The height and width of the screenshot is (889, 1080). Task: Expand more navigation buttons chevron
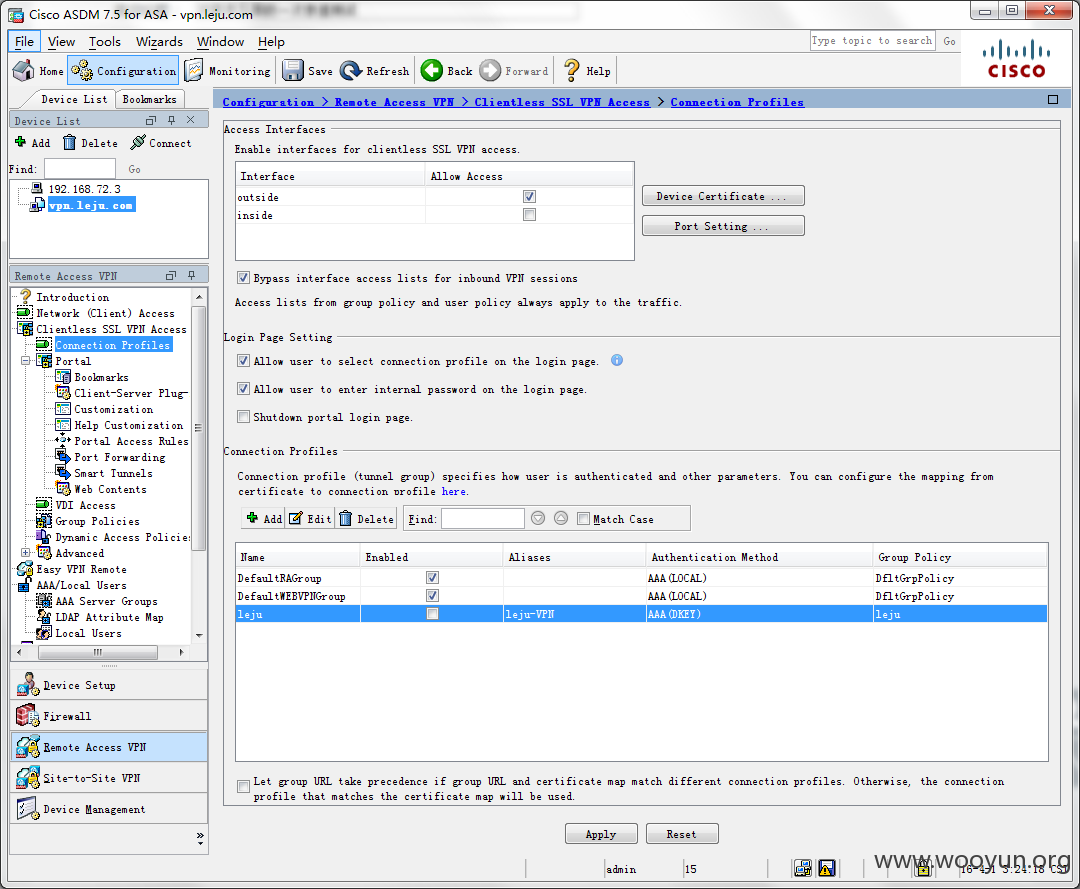(x=200, y=838)
